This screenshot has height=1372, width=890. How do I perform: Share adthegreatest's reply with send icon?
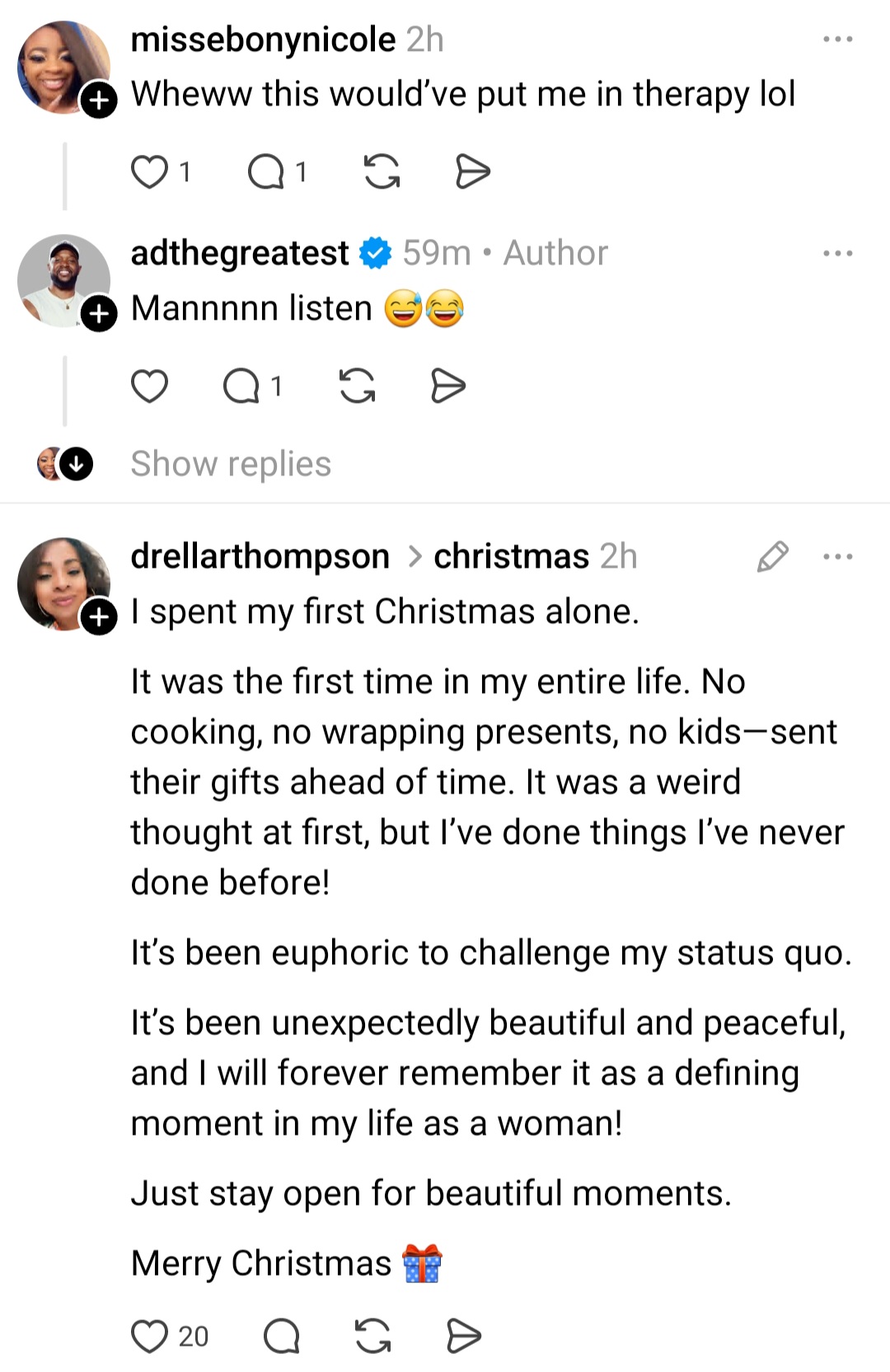coord(448,386)
